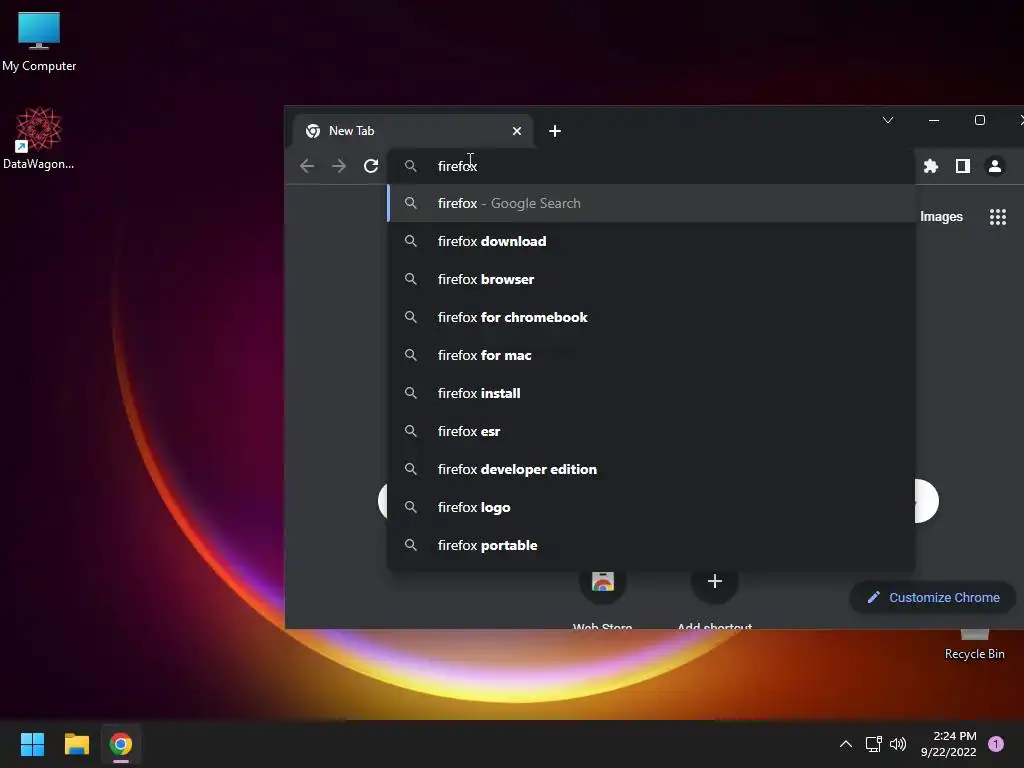Open the notification badge in tray
Viewport: 1024px width, 768px height.
pos(996,744)
